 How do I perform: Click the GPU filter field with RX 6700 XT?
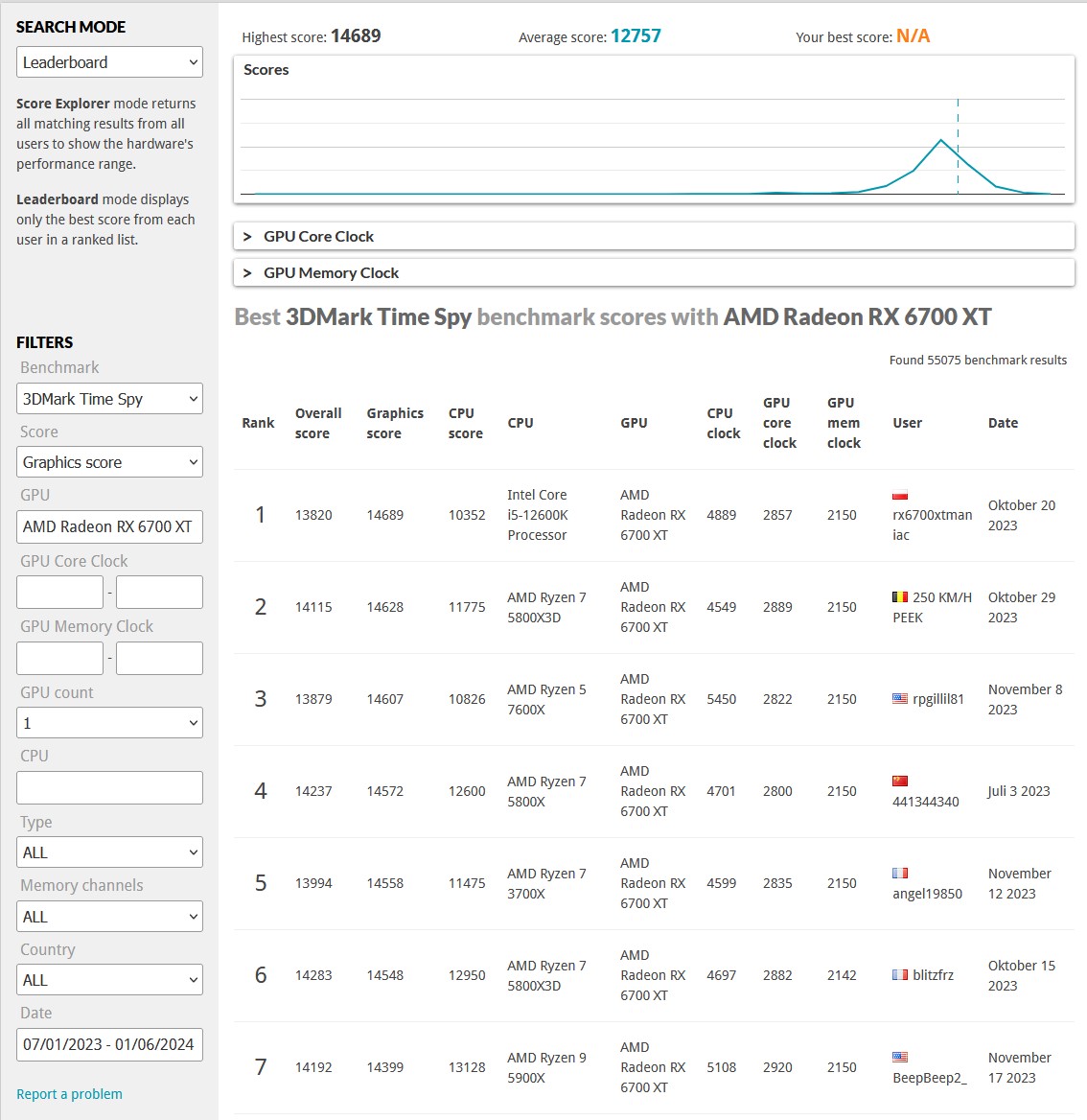coord(109,526)
